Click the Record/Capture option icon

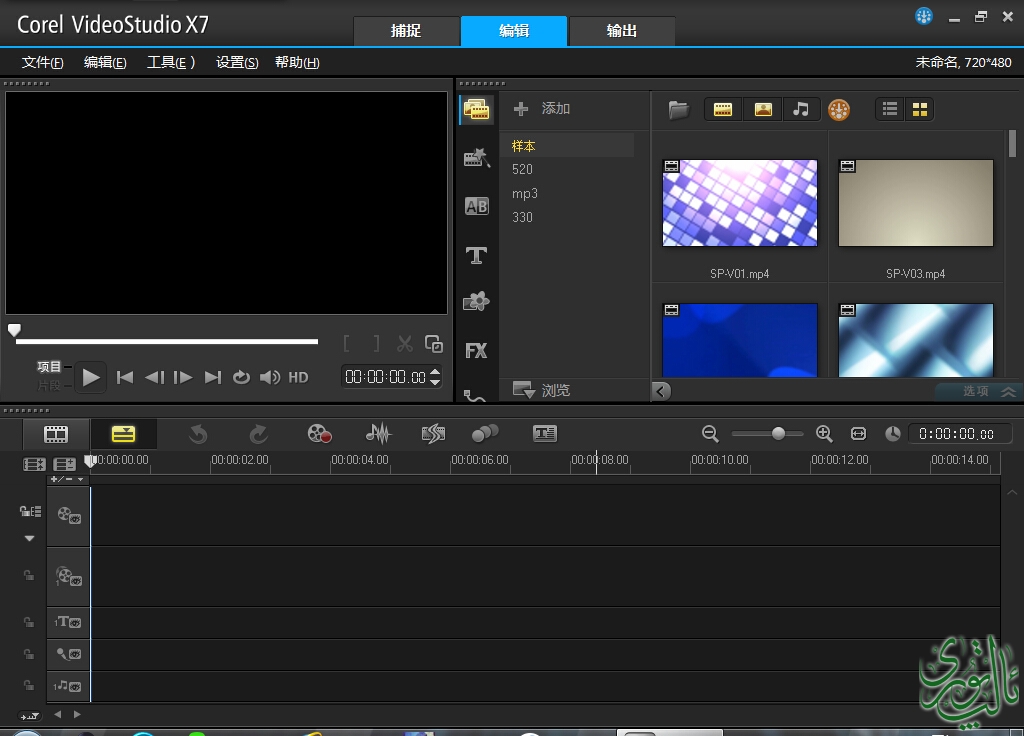(319, 434)
